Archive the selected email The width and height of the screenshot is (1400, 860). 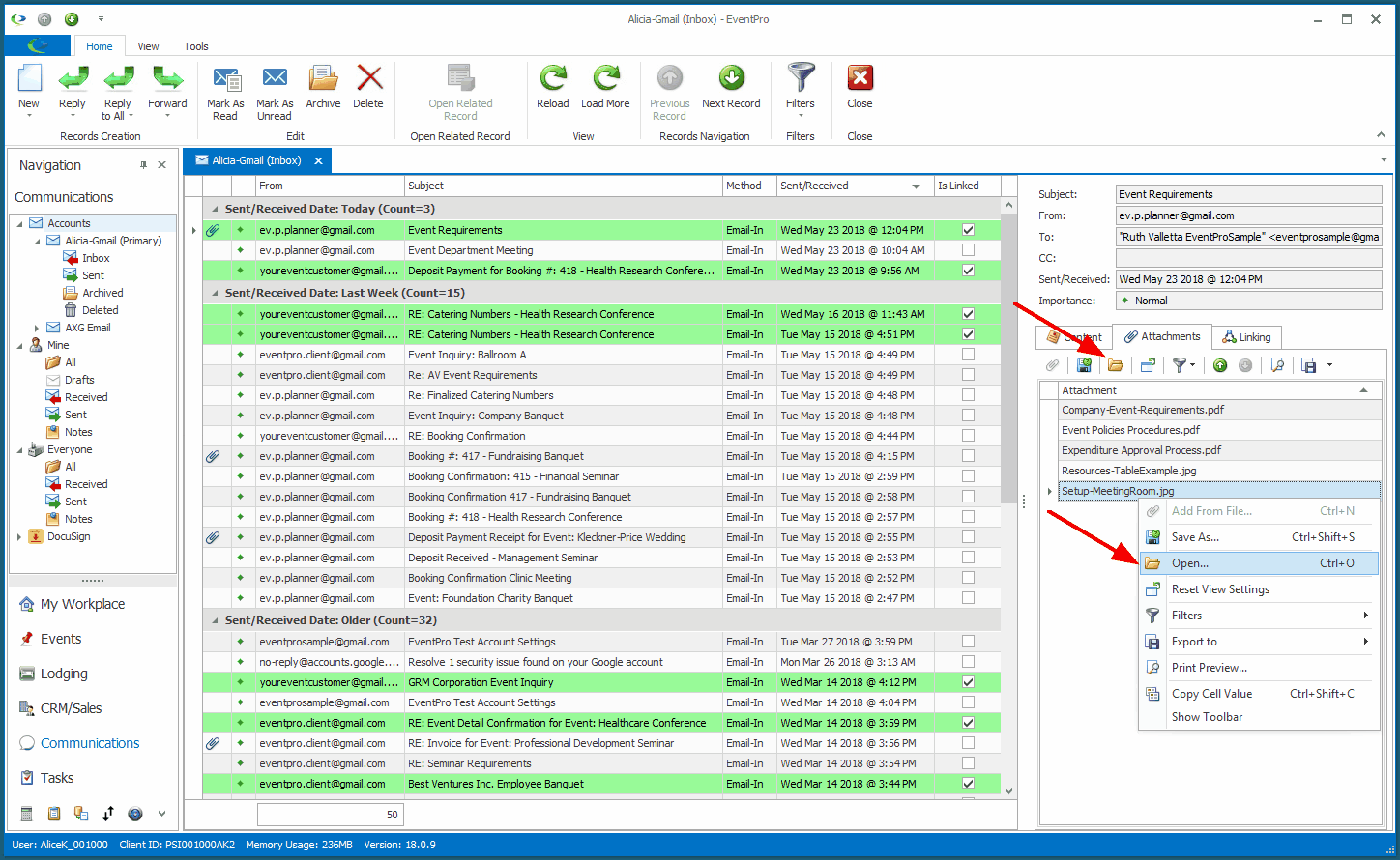point(323,89)
